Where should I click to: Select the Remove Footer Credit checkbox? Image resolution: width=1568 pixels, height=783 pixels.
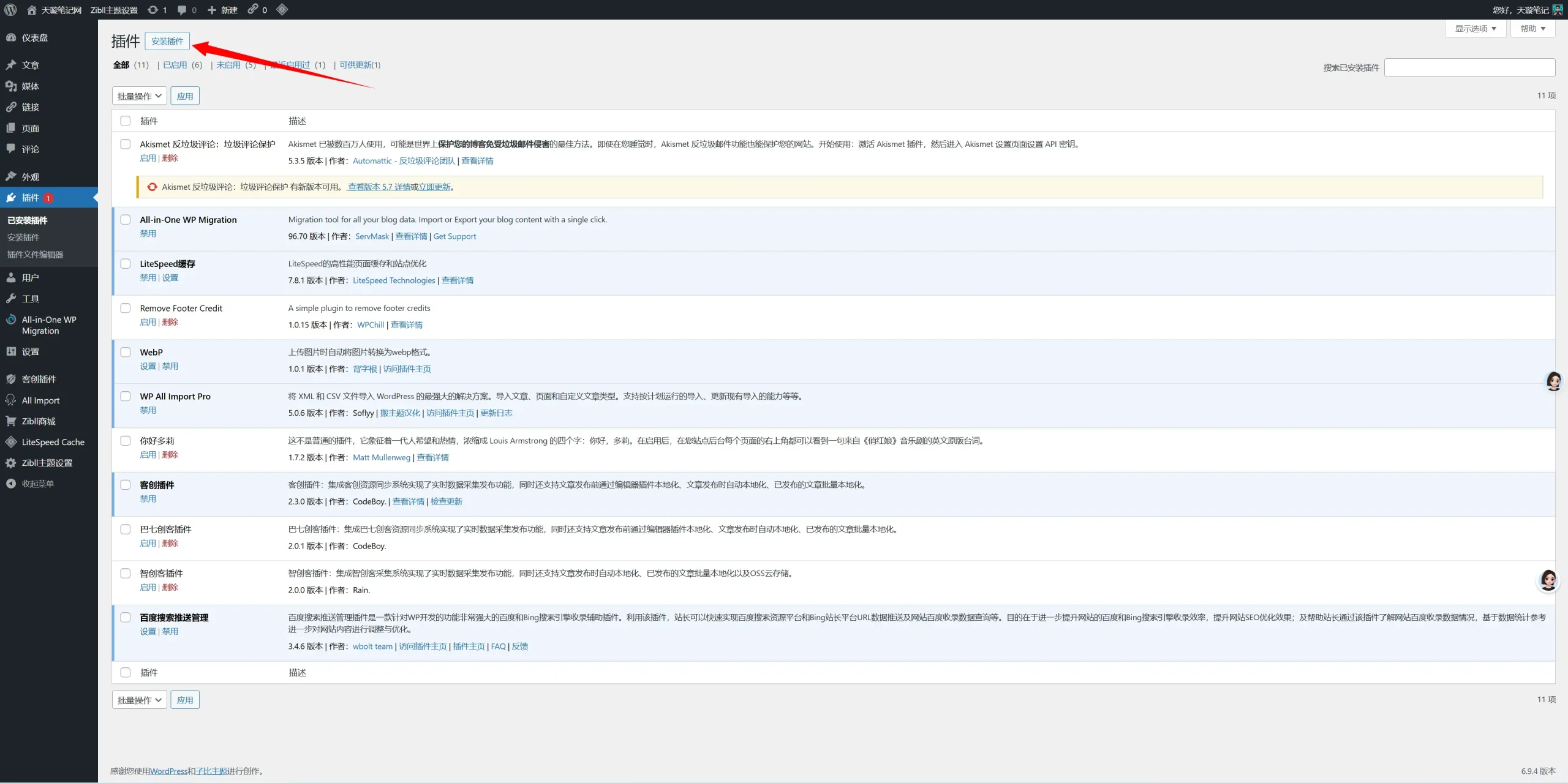pyautogui.click(x=126, y=308)
